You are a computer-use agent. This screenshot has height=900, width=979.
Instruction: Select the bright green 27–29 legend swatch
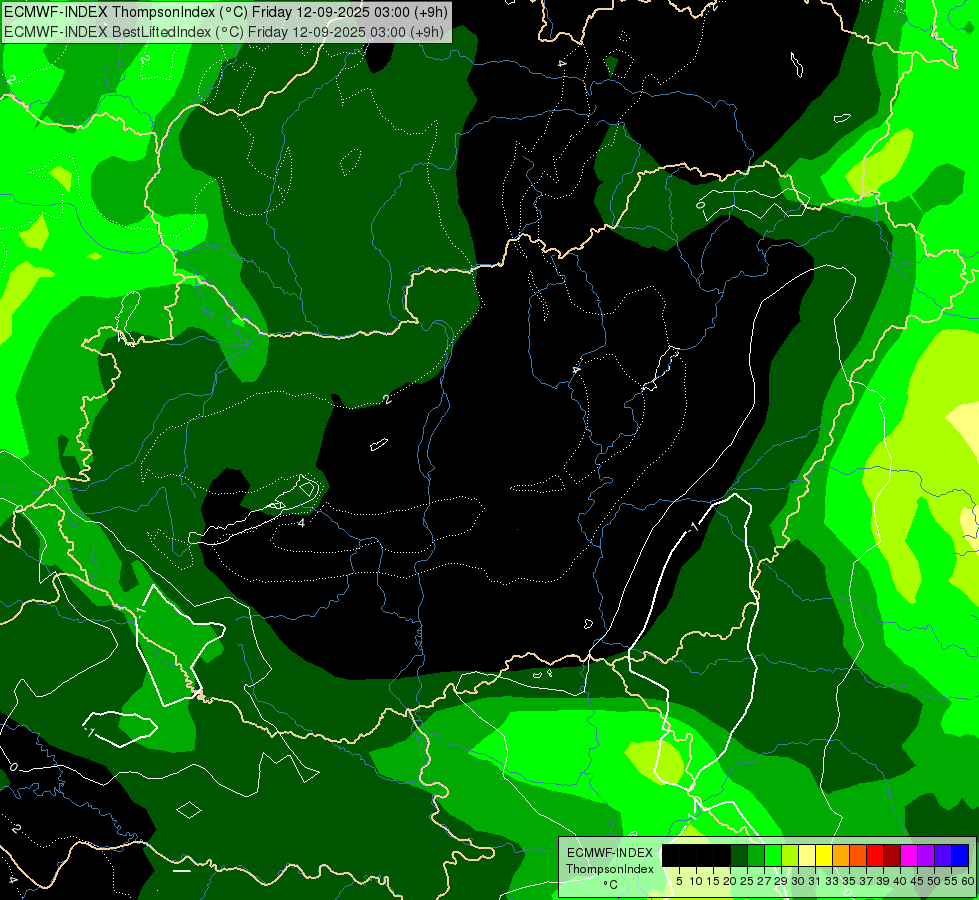point(773,855)
